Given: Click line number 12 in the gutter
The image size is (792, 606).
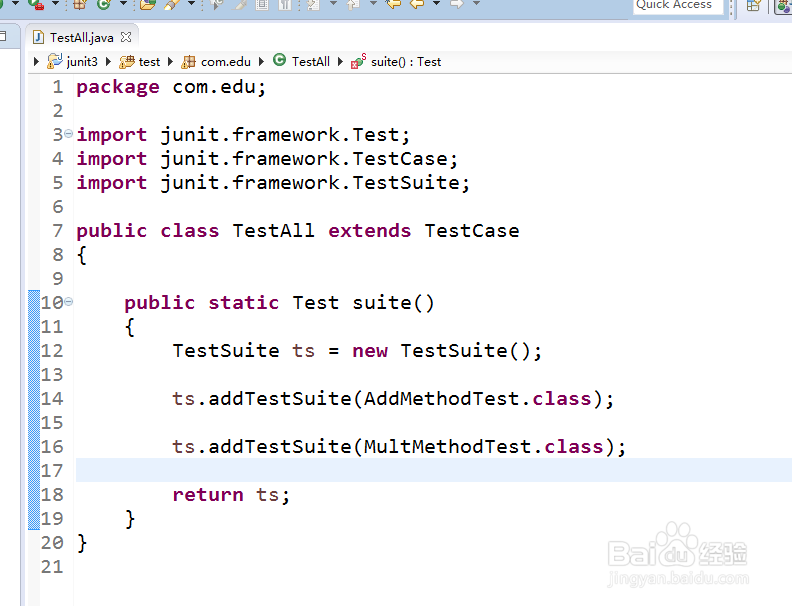Looking at the screenshot, I should [52, 351].
